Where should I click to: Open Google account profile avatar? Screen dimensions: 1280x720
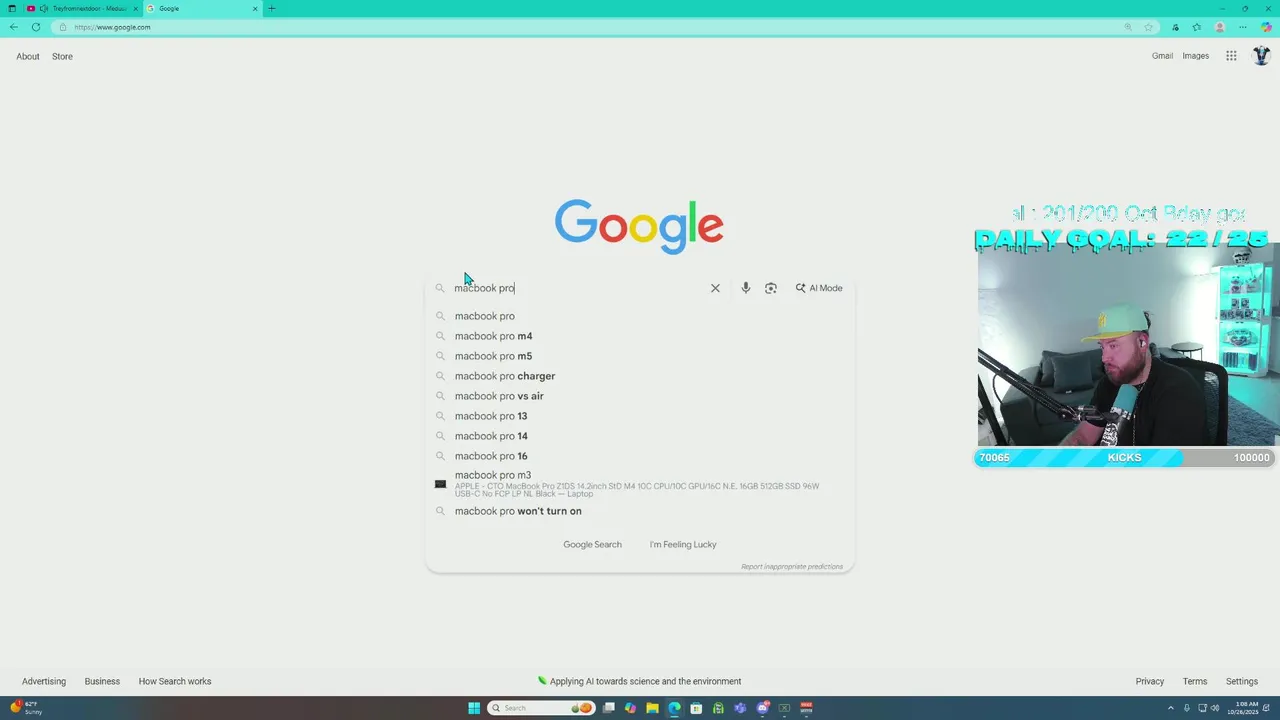(x=1261, y=56)
